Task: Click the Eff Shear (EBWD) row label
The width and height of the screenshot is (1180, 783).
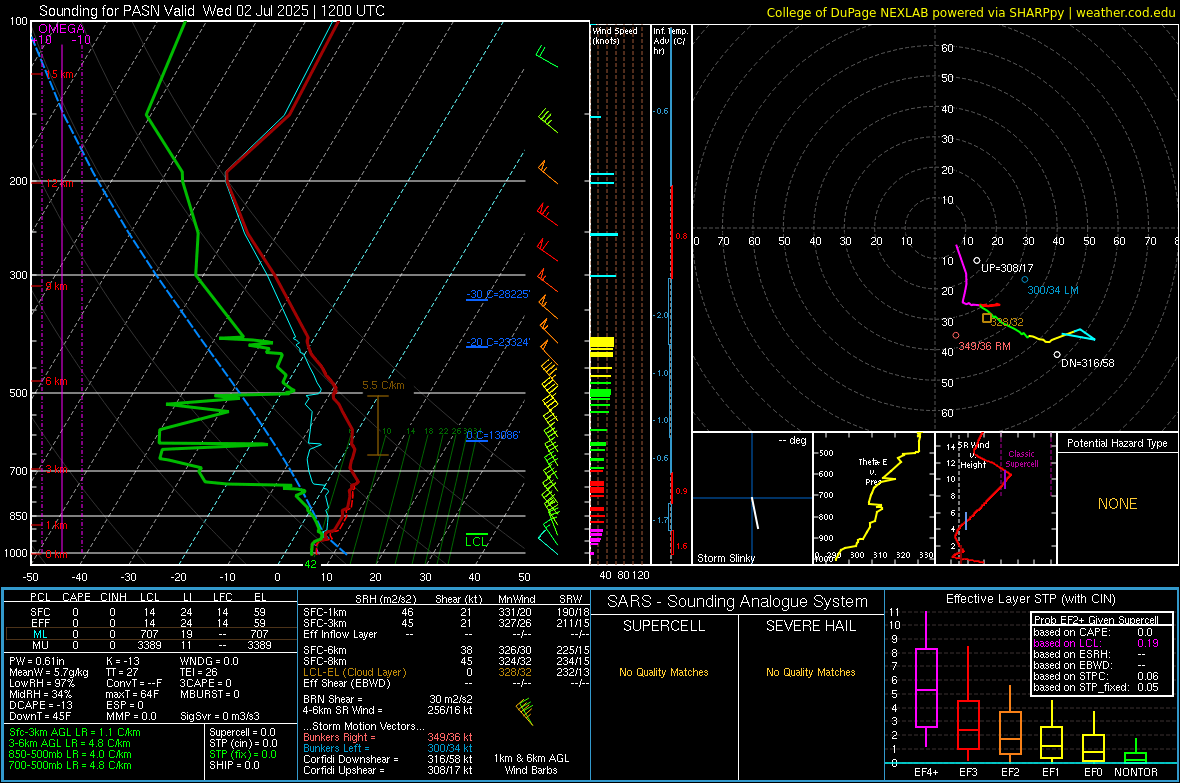Action: (x=347, y=683)
